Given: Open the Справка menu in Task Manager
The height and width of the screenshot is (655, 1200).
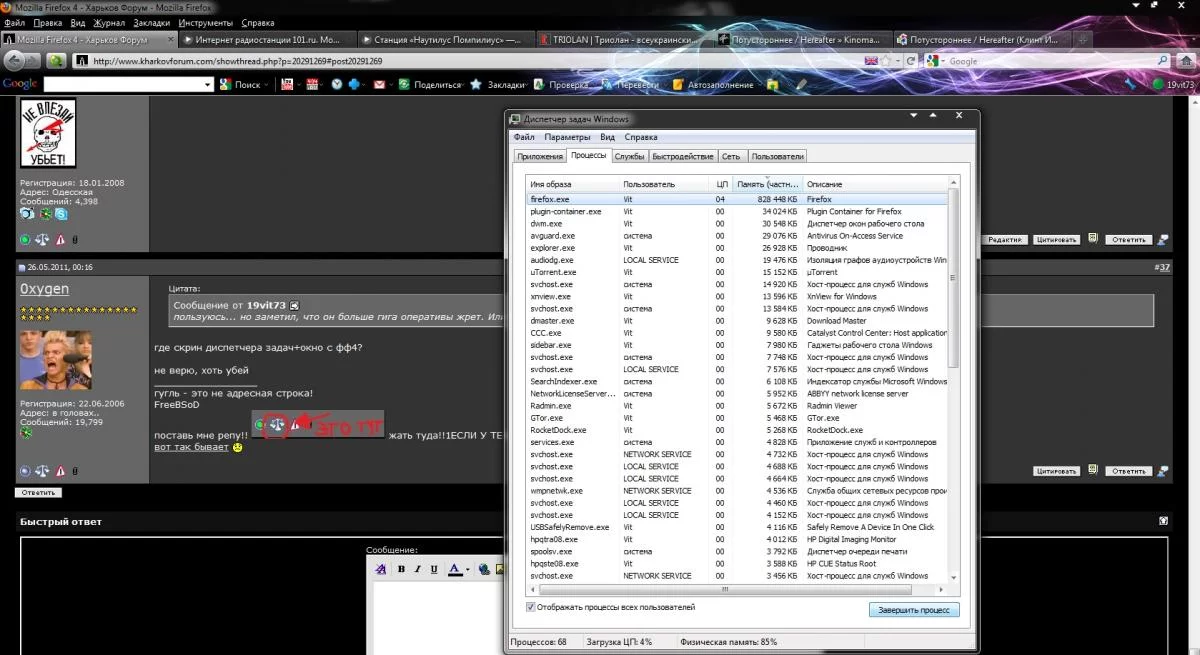Looking at the screenshot, I should tap(641, 137).
